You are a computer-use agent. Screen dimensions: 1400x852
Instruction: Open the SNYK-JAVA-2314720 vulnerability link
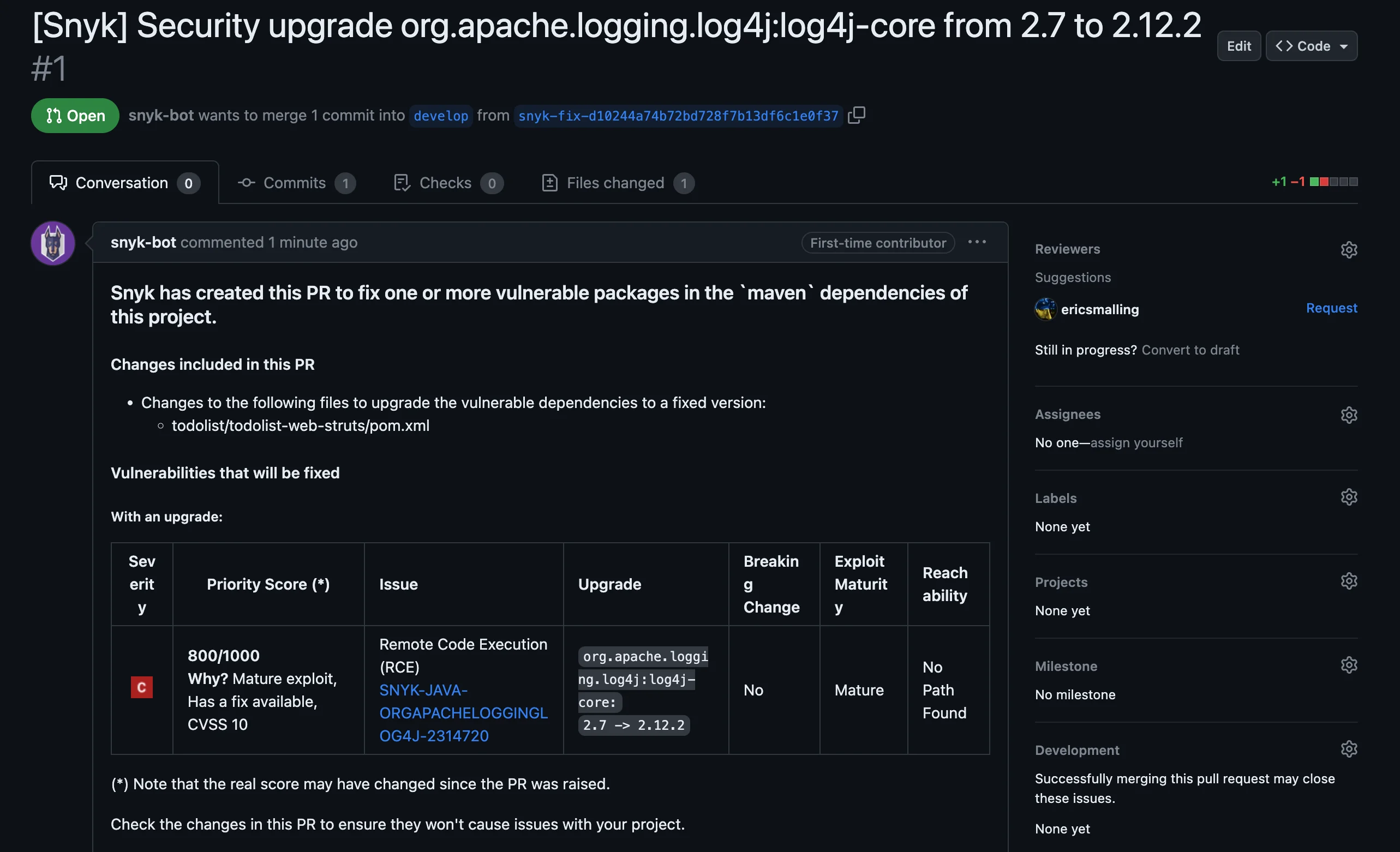coord(463,713)
